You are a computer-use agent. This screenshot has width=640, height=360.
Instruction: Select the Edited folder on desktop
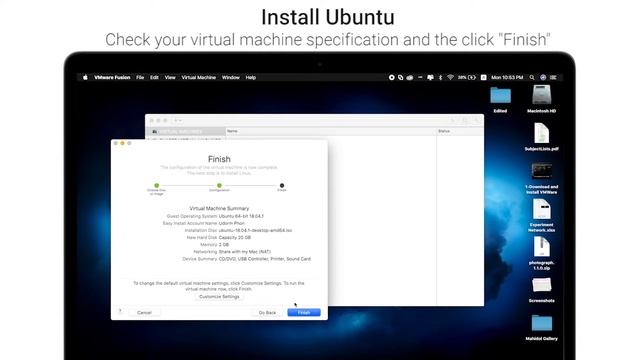500,96
